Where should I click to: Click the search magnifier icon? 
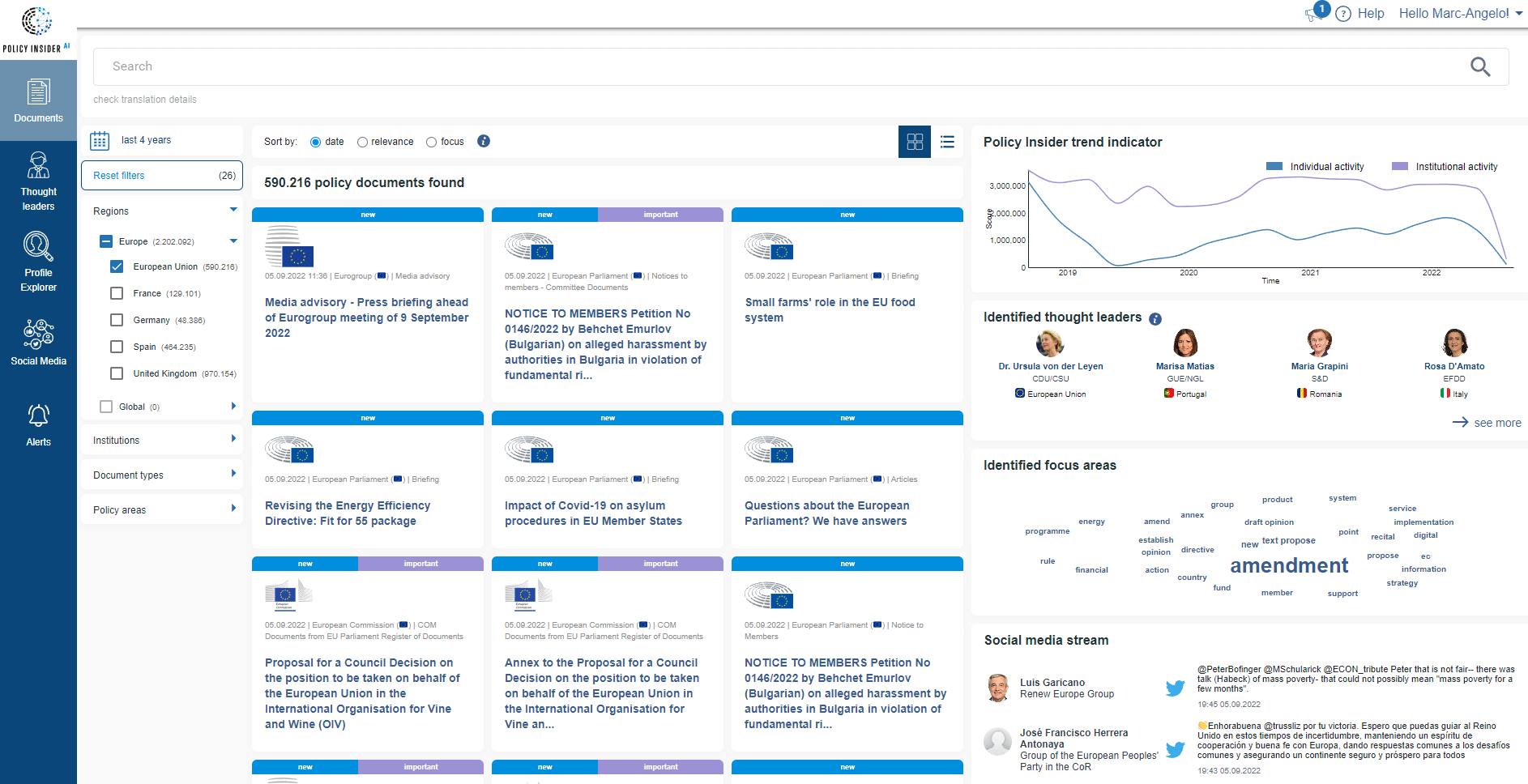(1479, 67)
